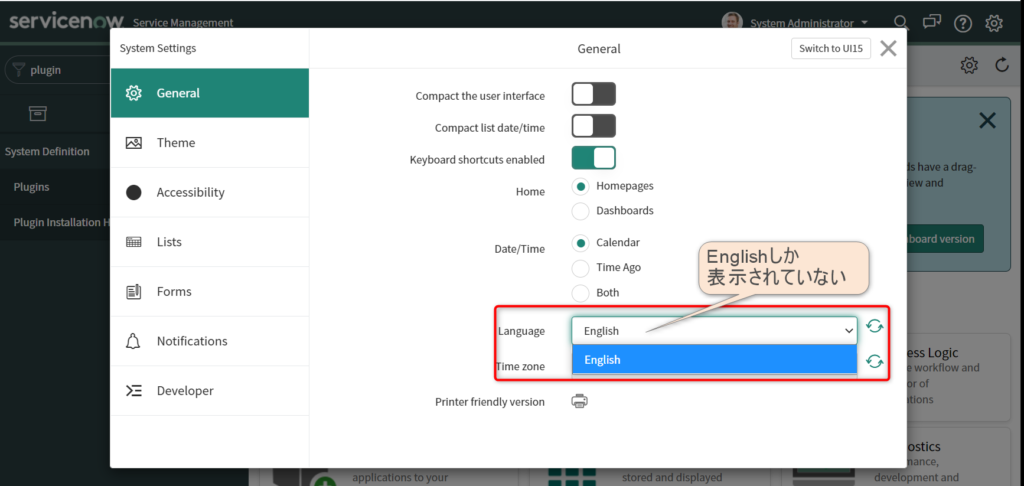Image resolution: width=1024 pixels, height=486 pixels.
Task: Click the table icon beside Lists
Action: click(x=133, y=242)
